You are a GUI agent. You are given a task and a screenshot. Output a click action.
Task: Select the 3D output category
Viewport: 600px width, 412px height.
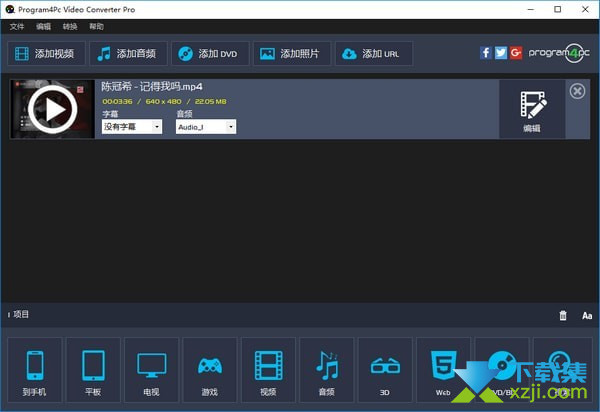[385, 370]
